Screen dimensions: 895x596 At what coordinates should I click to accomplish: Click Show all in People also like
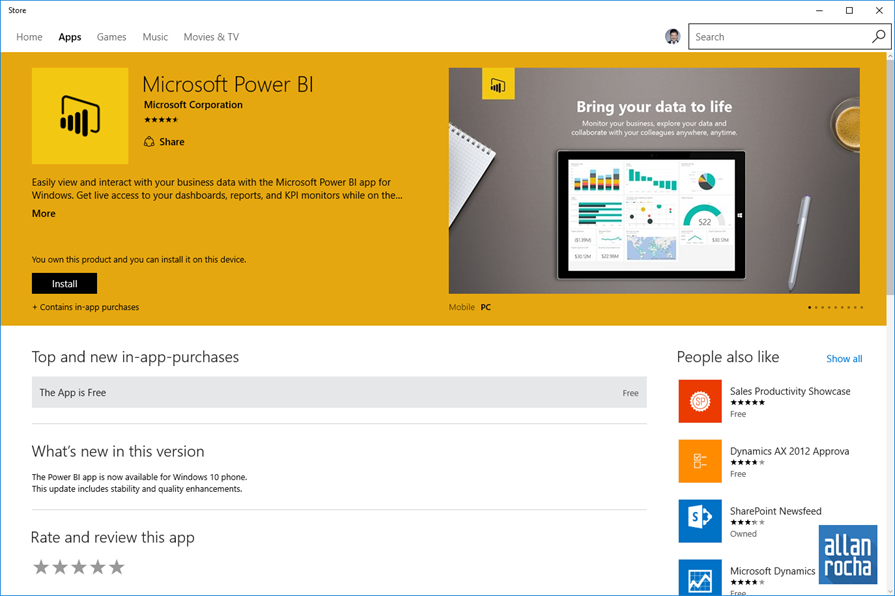click(x=844, y=359)
